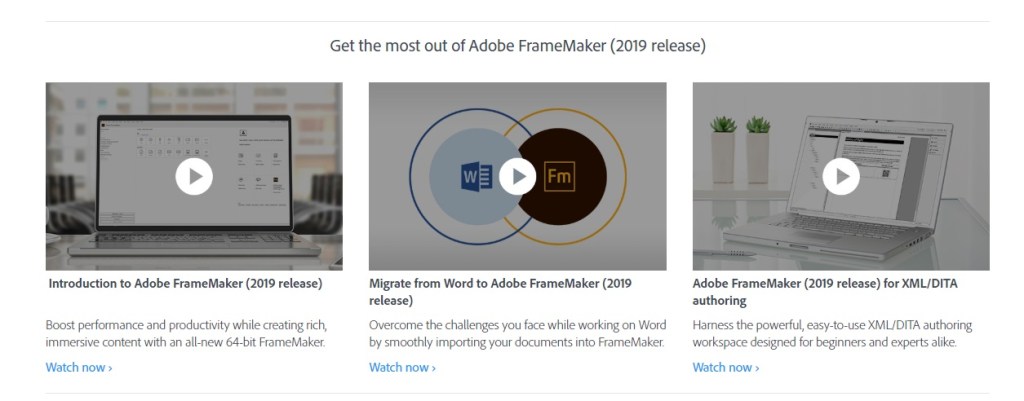The image size is (1024, 401).
Task: Click the Fm FrameMaker icon in the thumbnail
Action: (x=559, y=178)
